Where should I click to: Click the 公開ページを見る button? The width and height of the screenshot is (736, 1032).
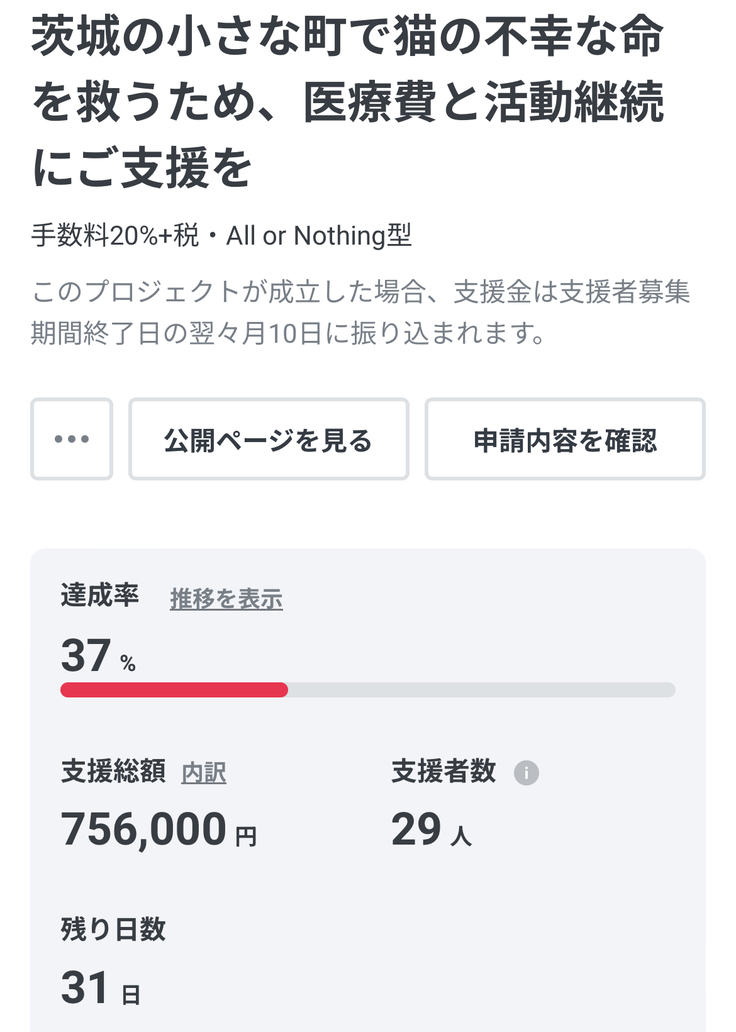[x=268, y=439]
